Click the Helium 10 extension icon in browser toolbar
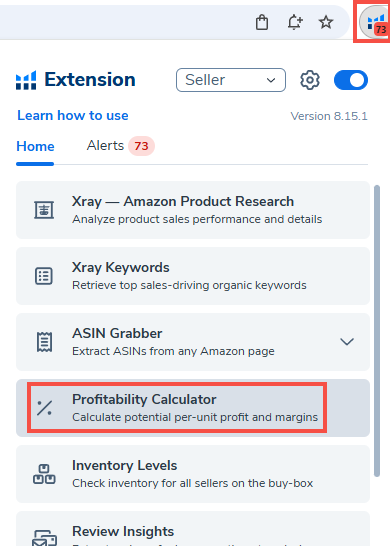 [374, 22]
